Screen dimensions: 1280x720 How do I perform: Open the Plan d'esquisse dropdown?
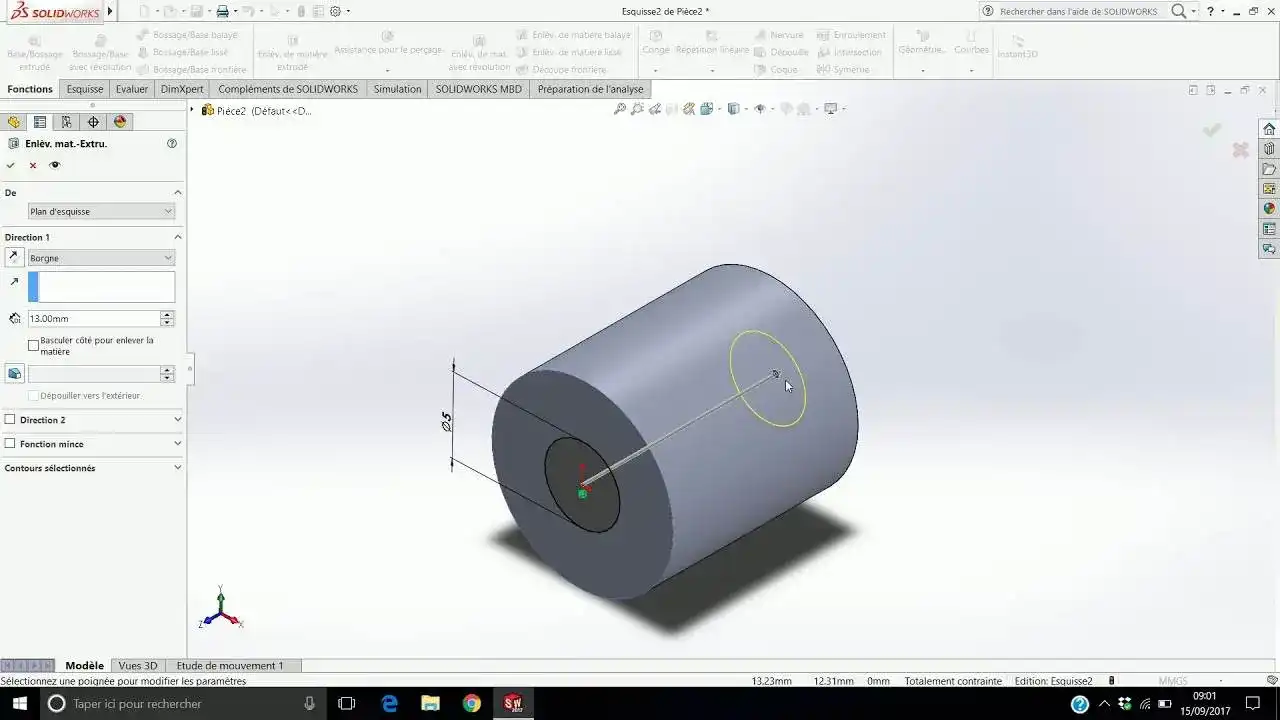tap(169, 211)
